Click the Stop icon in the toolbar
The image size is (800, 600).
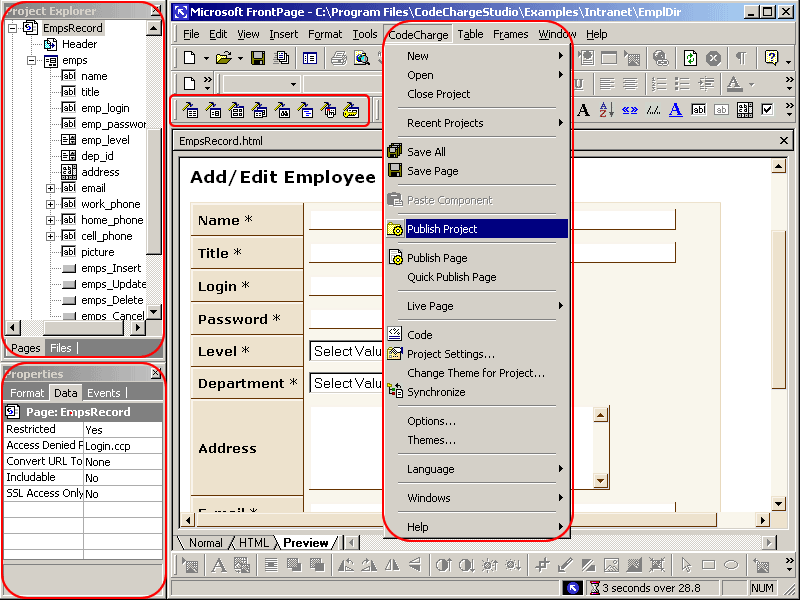pos(713,58)
